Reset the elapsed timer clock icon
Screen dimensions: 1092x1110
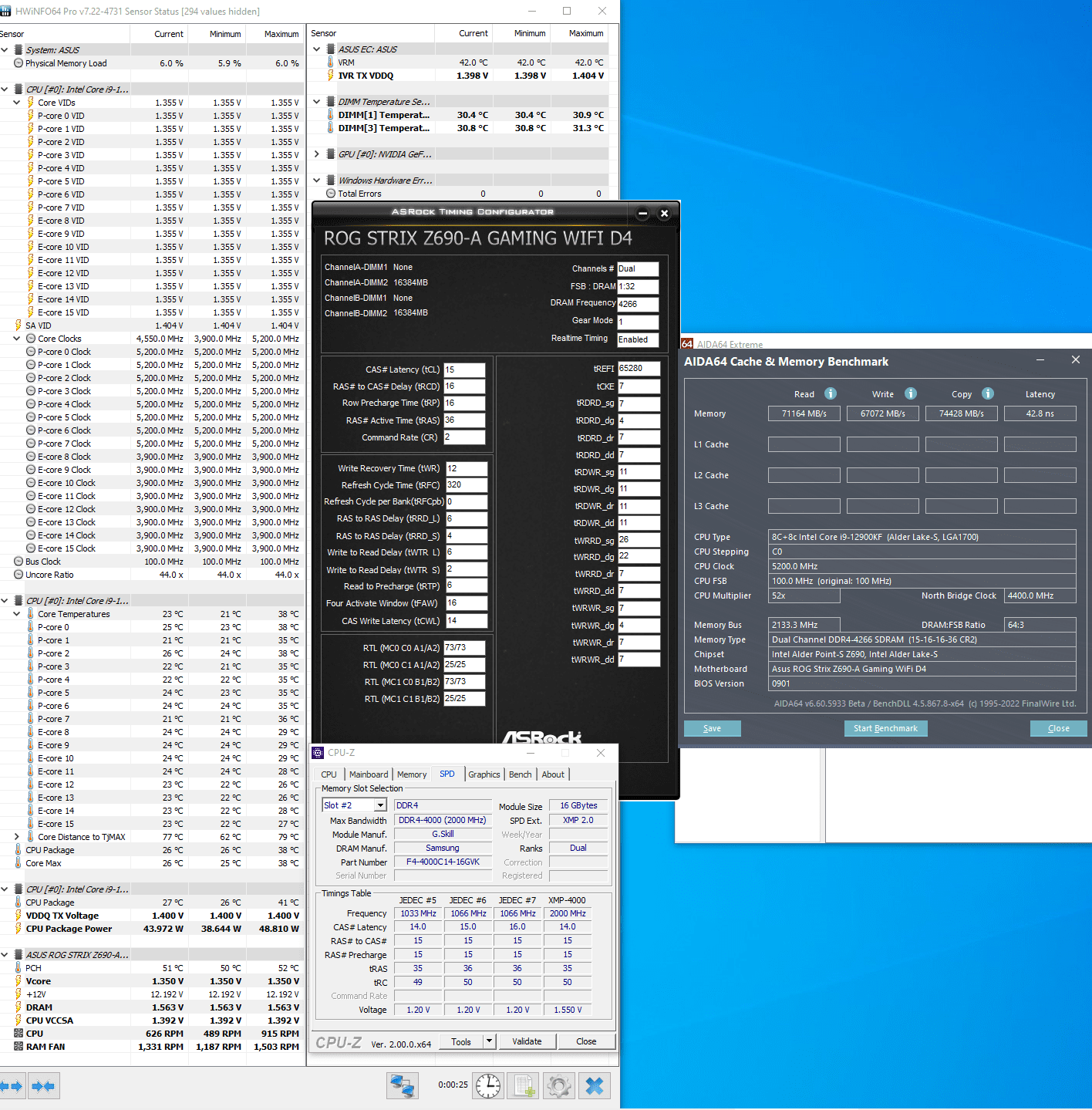coord(488,1086)
